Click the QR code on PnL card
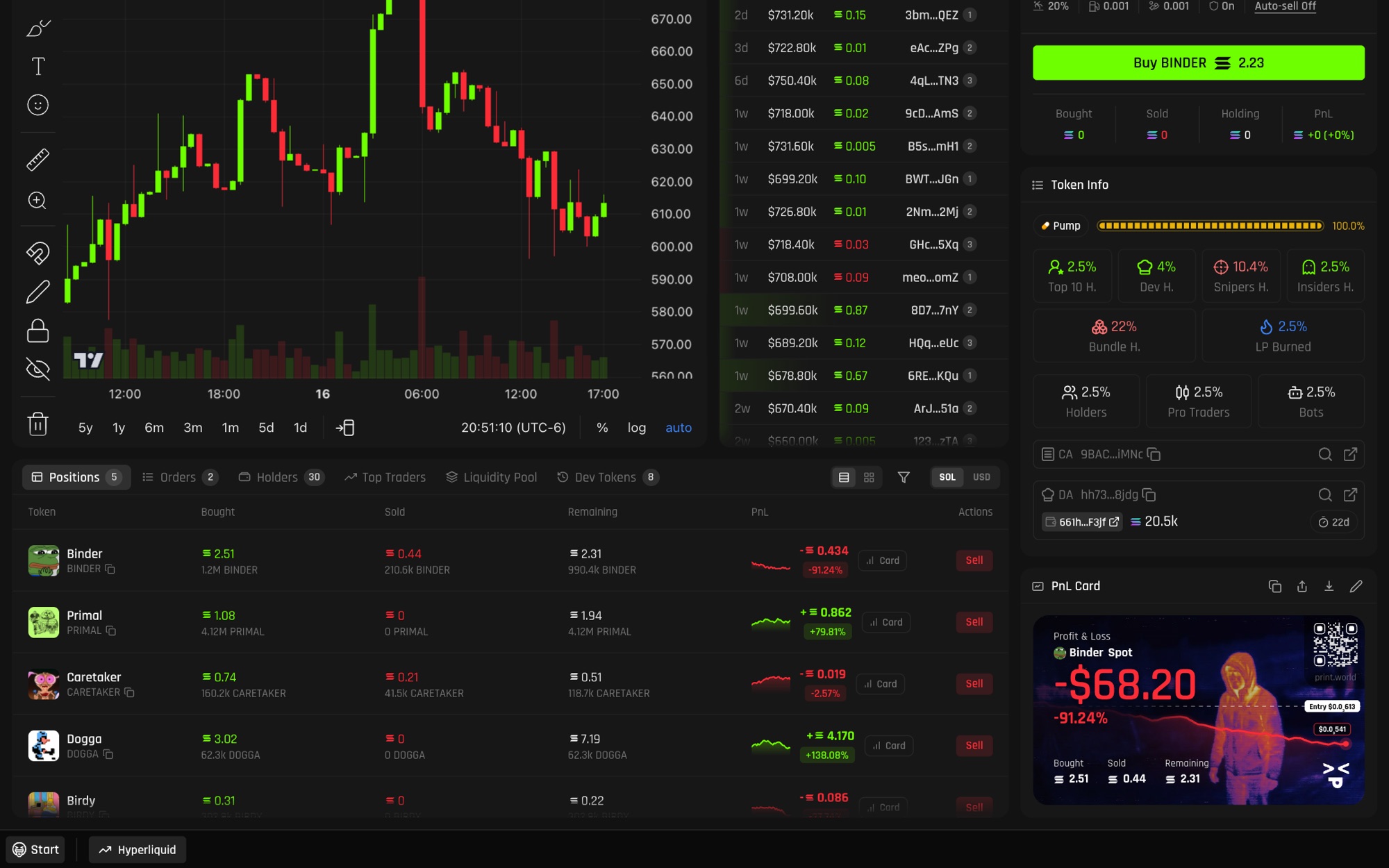Screen dimensions: 1389x868 click(x=1335, y=644)
